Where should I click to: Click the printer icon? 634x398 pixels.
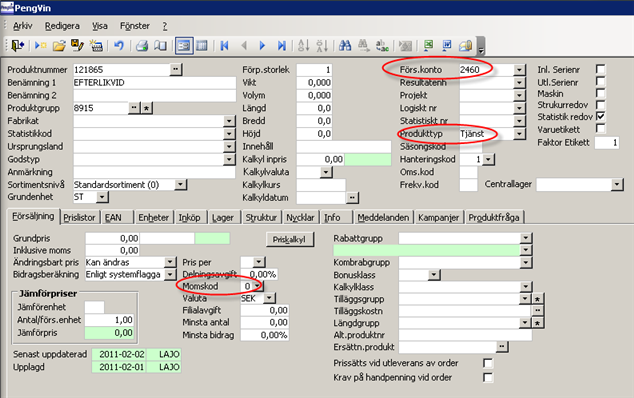[x=142, y=46]
